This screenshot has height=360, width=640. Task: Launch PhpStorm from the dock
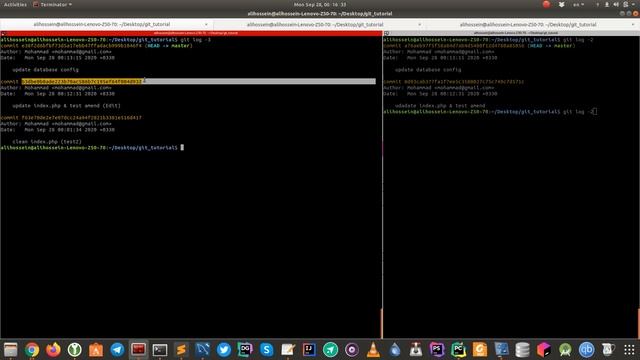coord(437,349)
